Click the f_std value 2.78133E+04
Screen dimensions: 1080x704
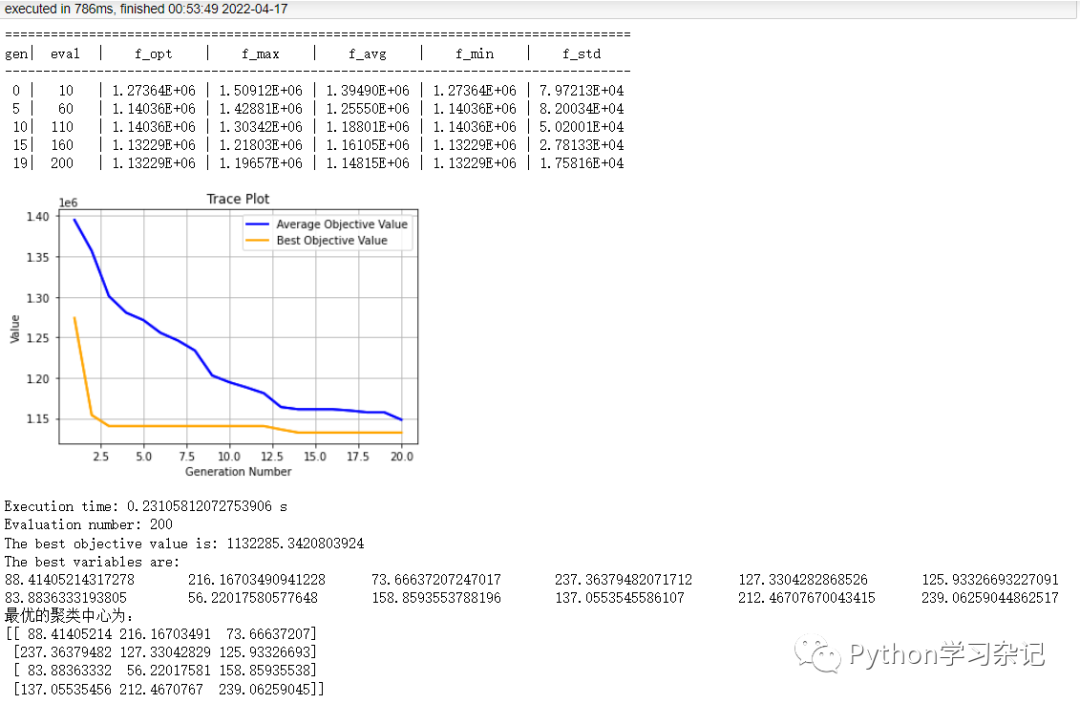click(582, 145)
